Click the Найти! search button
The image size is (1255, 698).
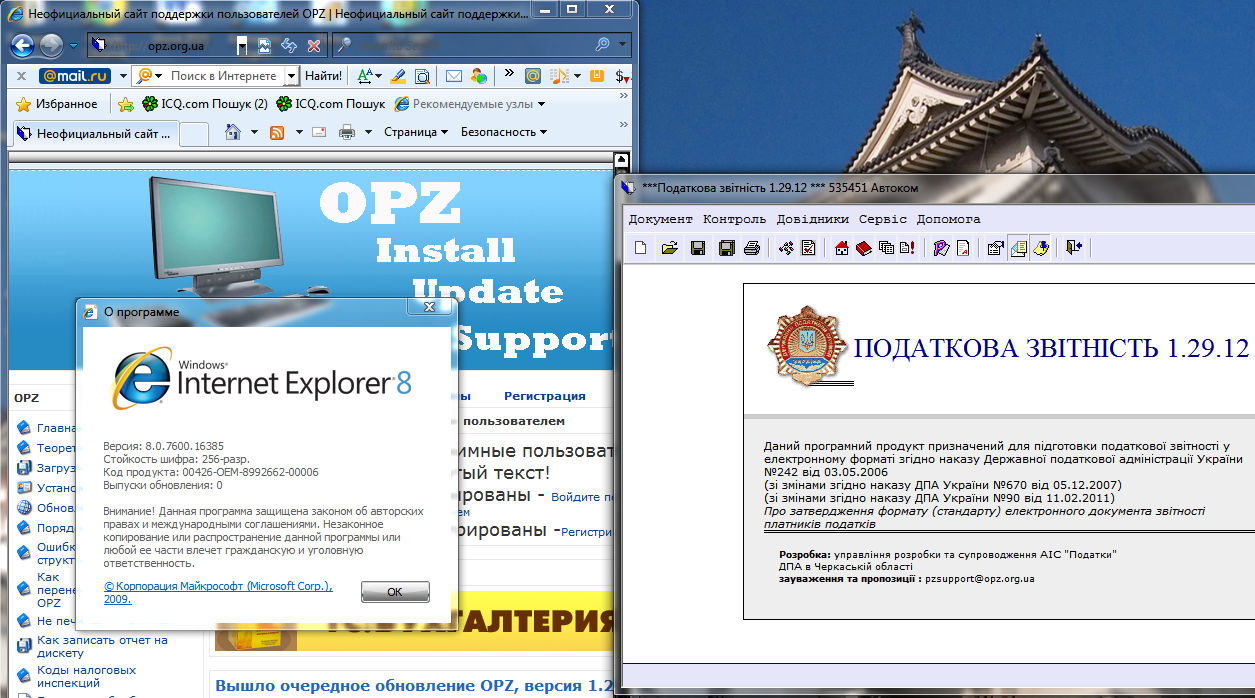click(x=323, y=75)
